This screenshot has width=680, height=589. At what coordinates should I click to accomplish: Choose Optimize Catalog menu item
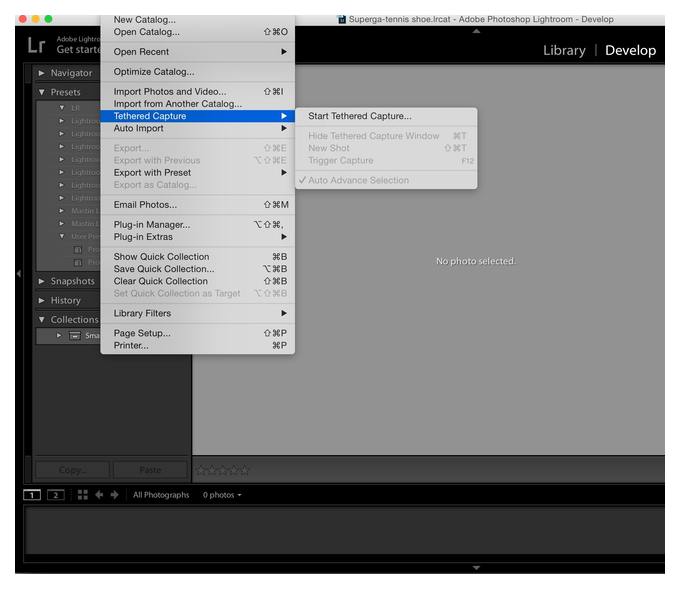(198, 72)
